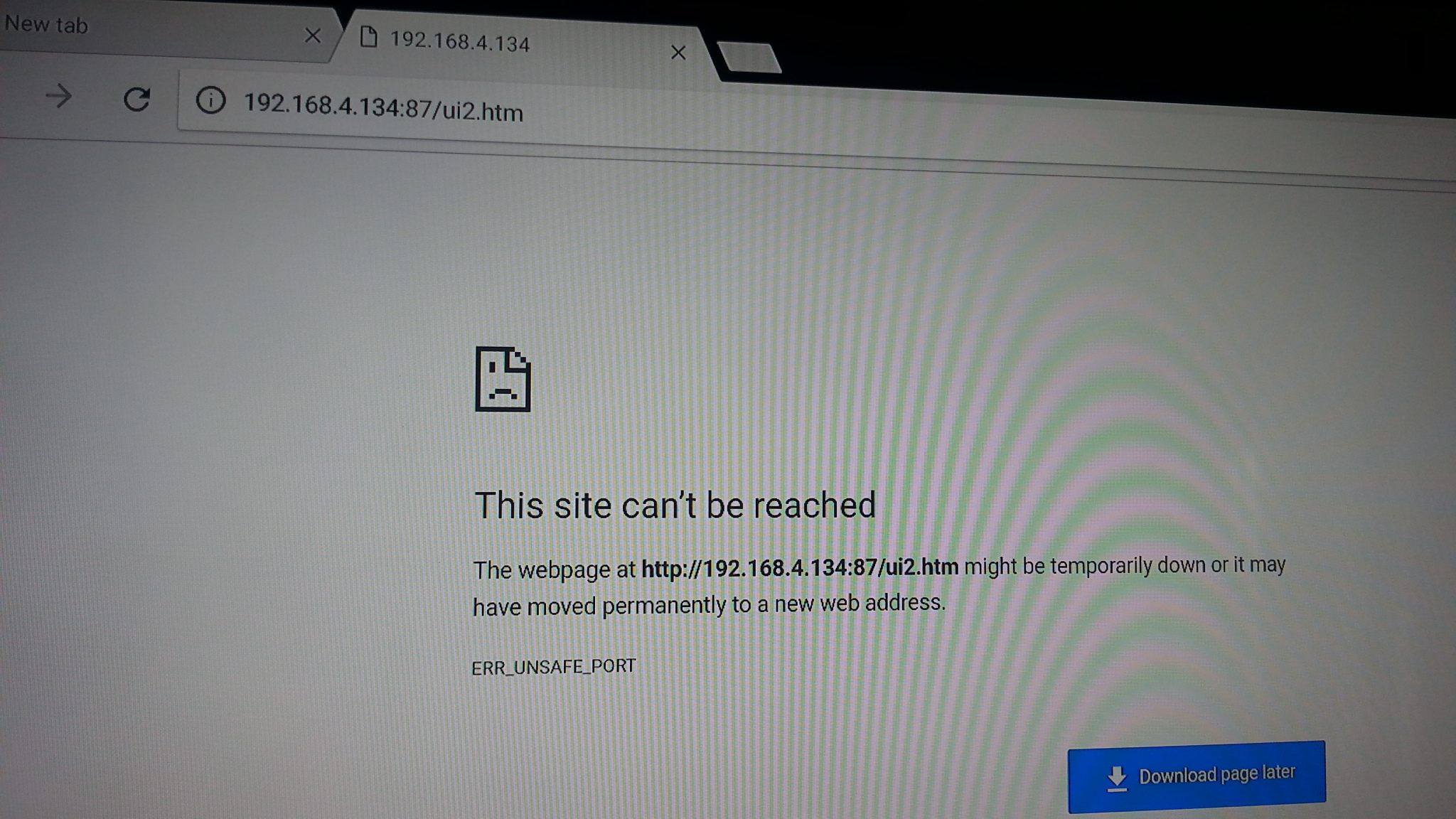Click the forward navigation arrow
Screen dimensions: 1456x819
(x=58, y=96)
